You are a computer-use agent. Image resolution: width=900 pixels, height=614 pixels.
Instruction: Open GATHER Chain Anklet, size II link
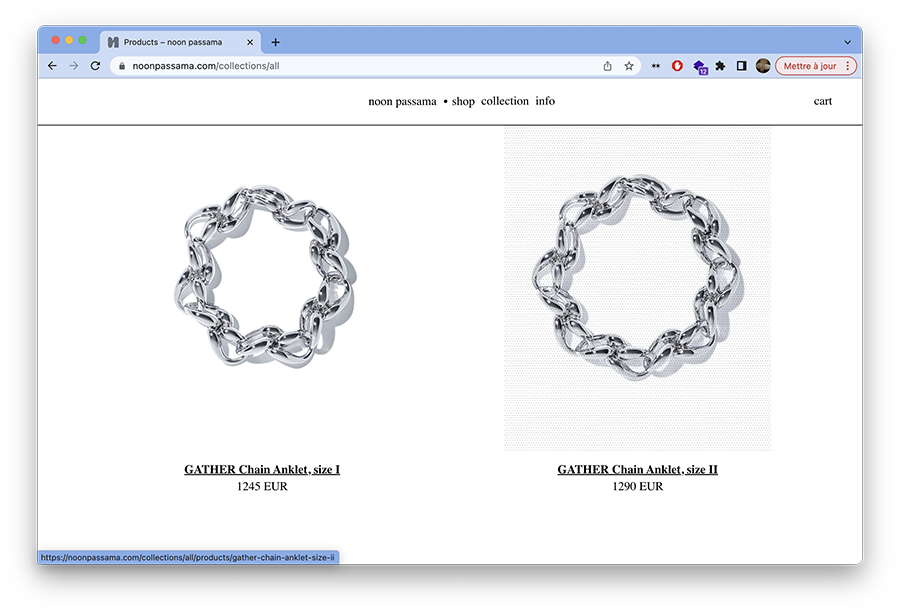tap(637, 469)
